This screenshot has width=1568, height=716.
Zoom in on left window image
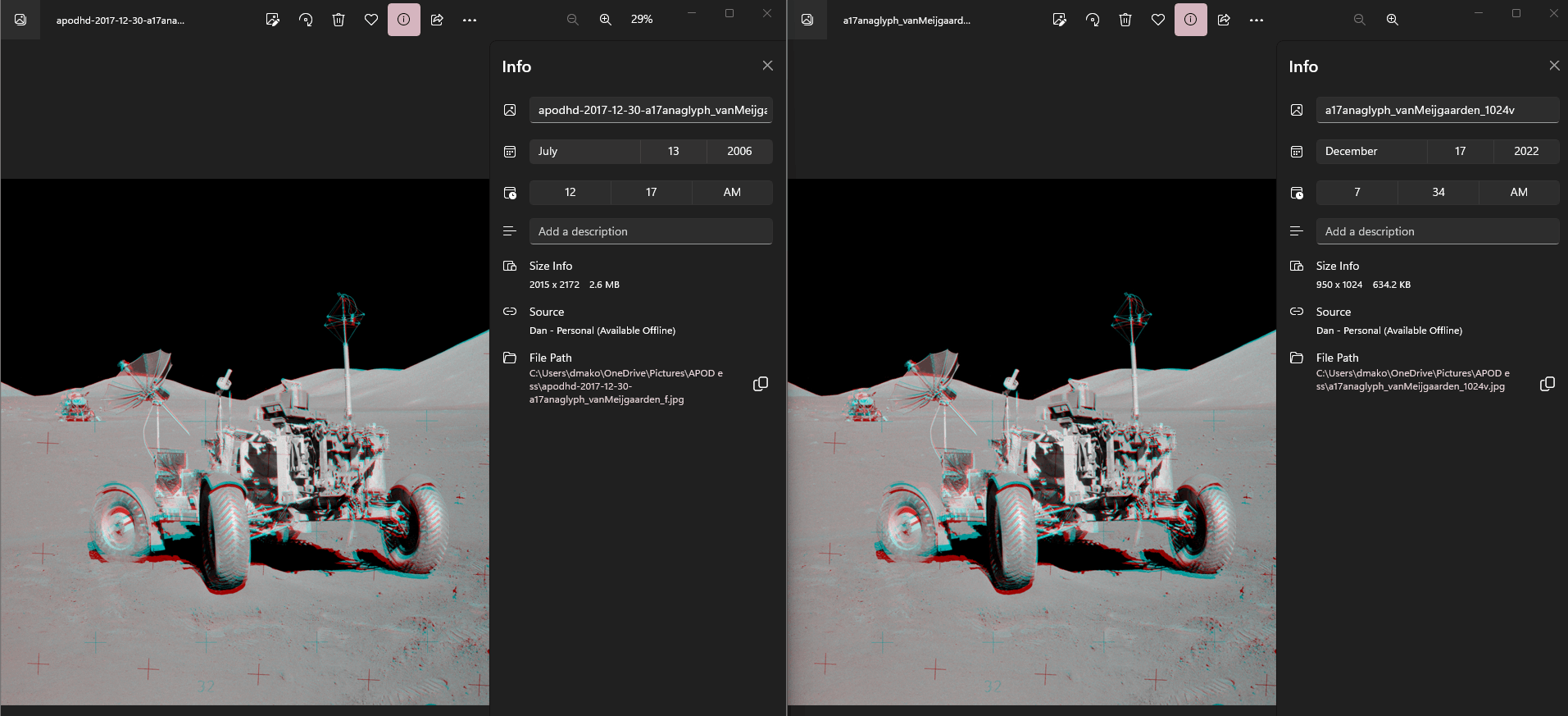[606, 20]
